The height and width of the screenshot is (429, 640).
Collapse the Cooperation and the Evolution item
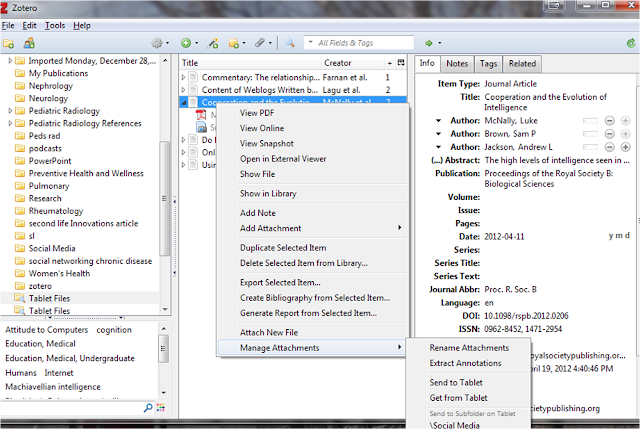point(184,102)
